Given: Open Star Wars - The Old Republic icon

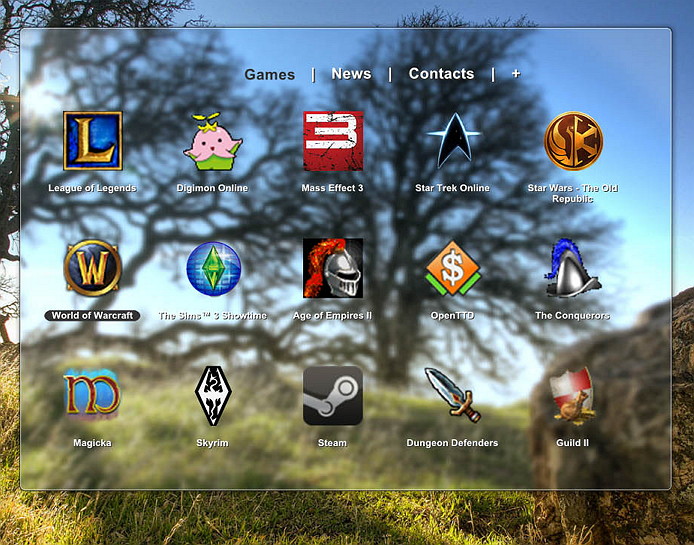Looking at the screenshot, I should [x=573, y=141].
